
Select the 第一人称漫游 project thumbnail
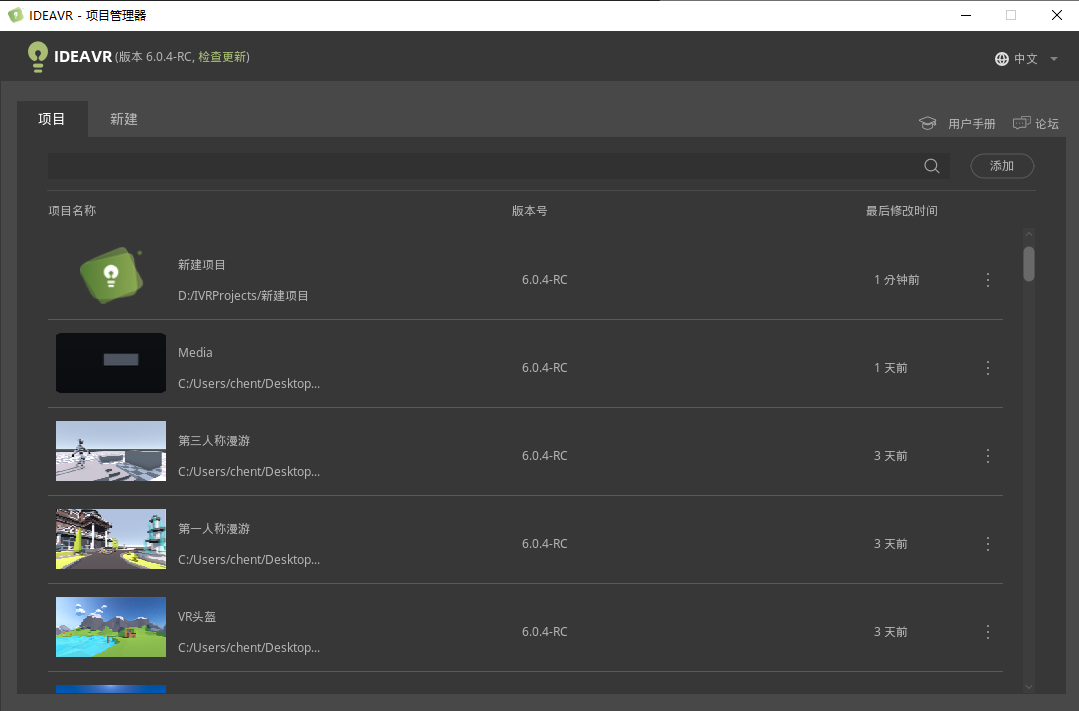pos(111,539)
